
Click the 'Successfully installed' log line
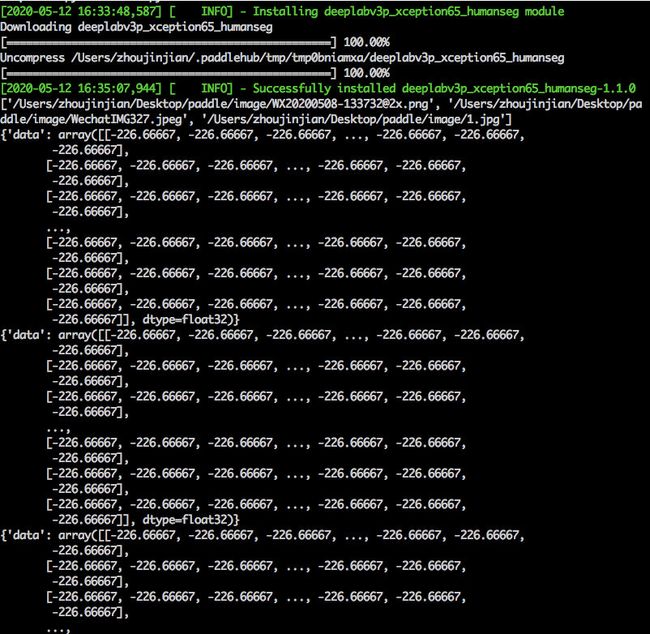318,89
